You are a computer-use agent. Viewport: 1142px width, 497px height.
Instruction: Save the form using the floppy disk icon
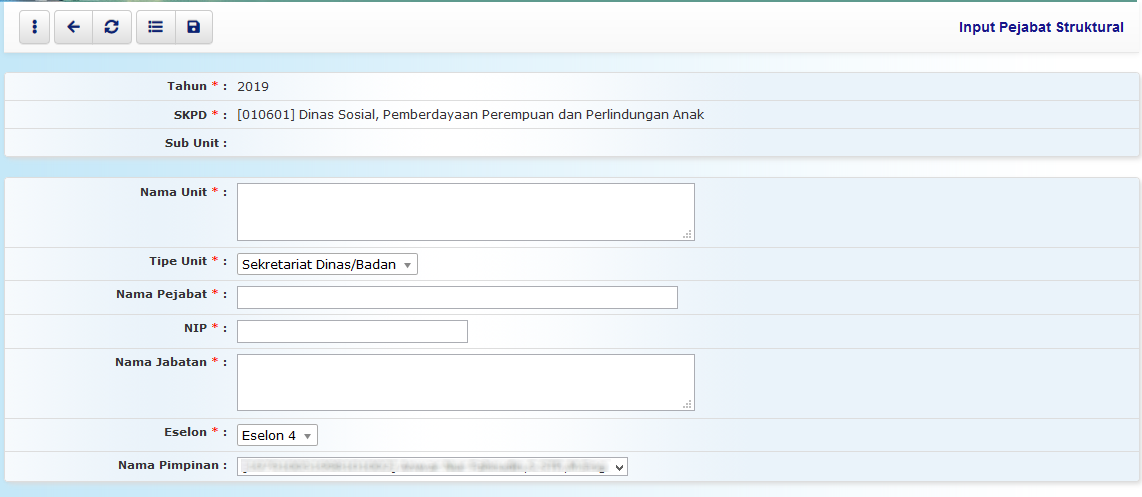click(193, 28)
